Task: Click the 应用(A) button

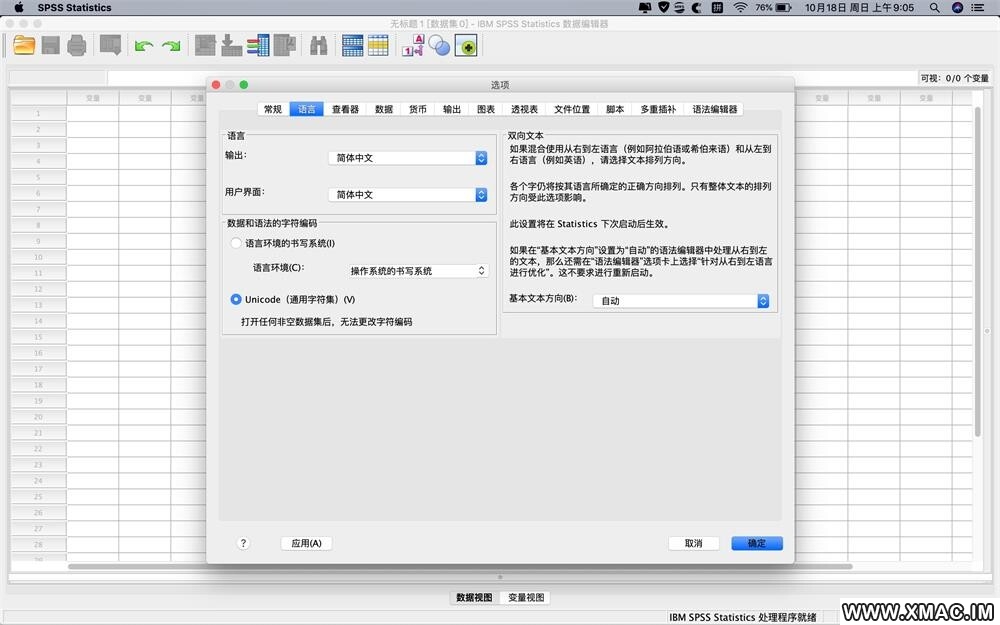Action: pos(306,543)
